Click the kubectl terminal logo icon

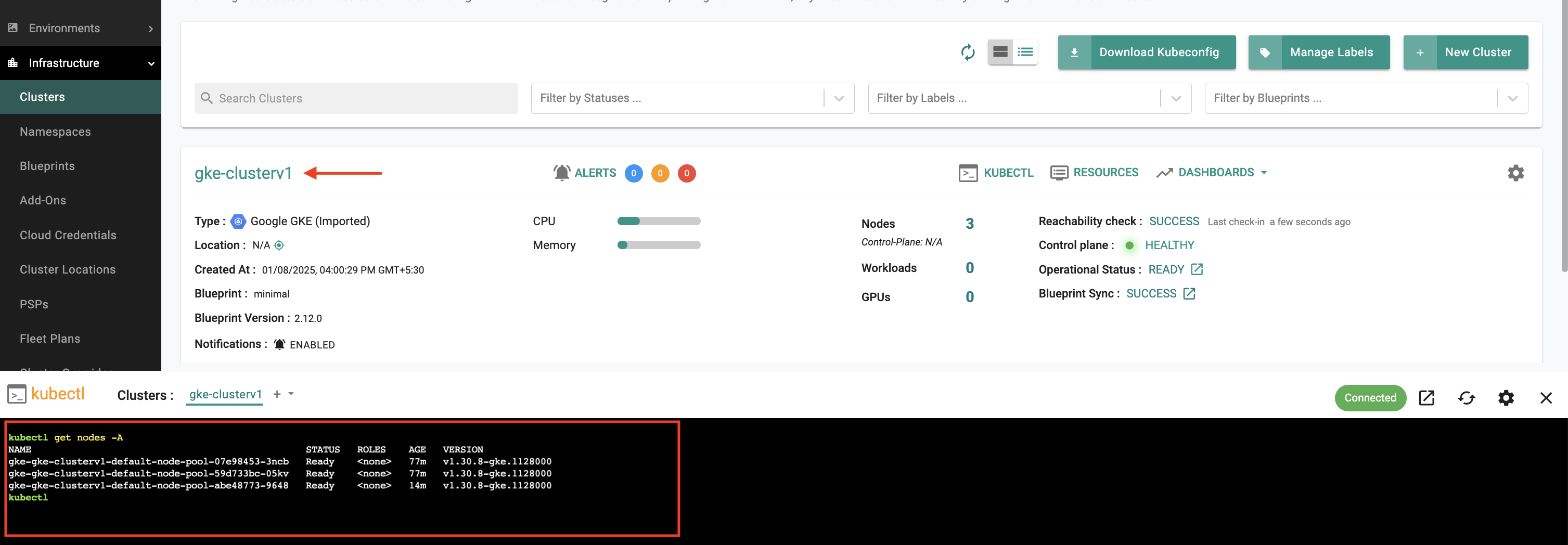tap(17, 395)
